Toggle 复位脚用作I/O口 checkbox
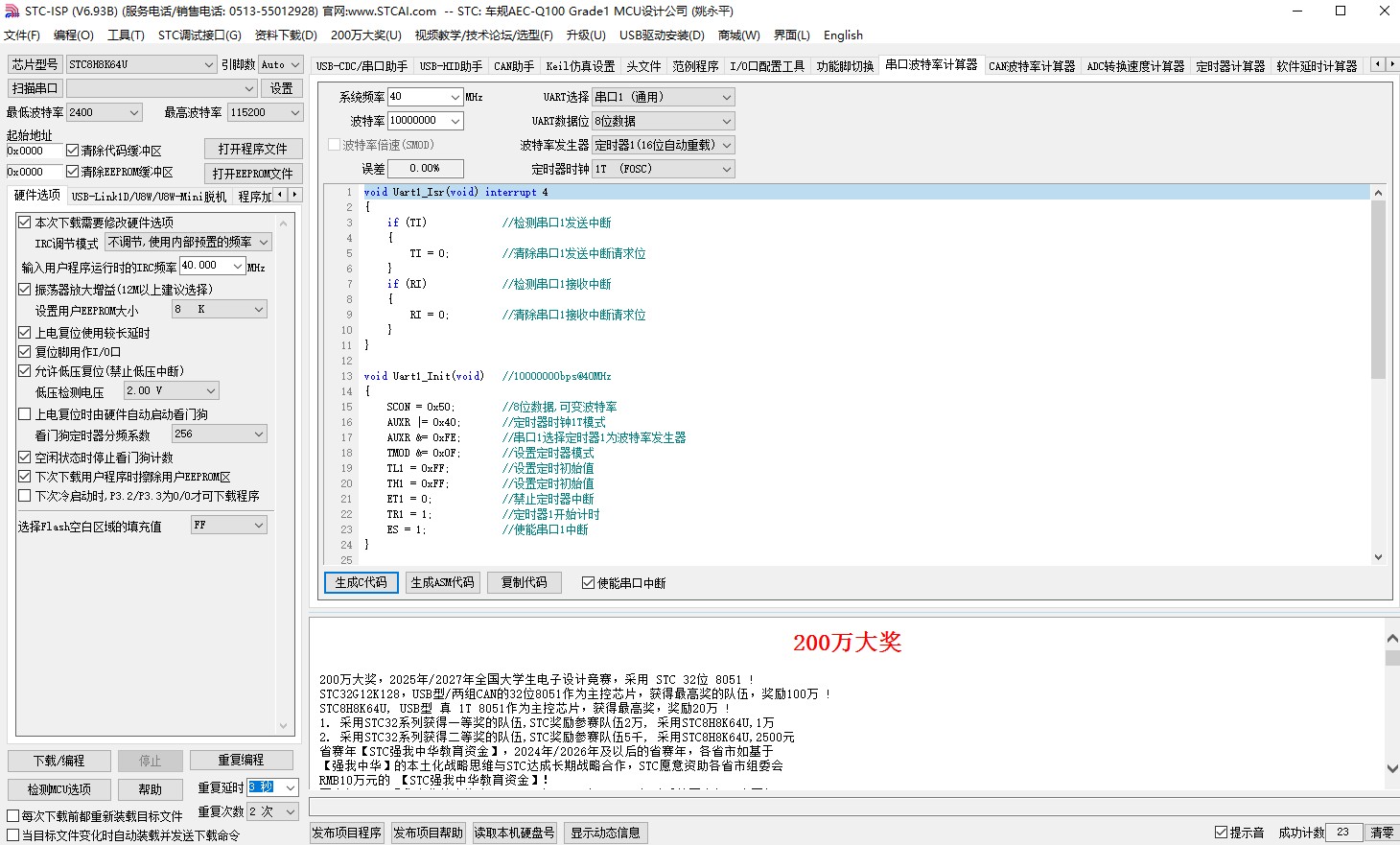The image size is (1400, 845). click(x=25, y=352)
